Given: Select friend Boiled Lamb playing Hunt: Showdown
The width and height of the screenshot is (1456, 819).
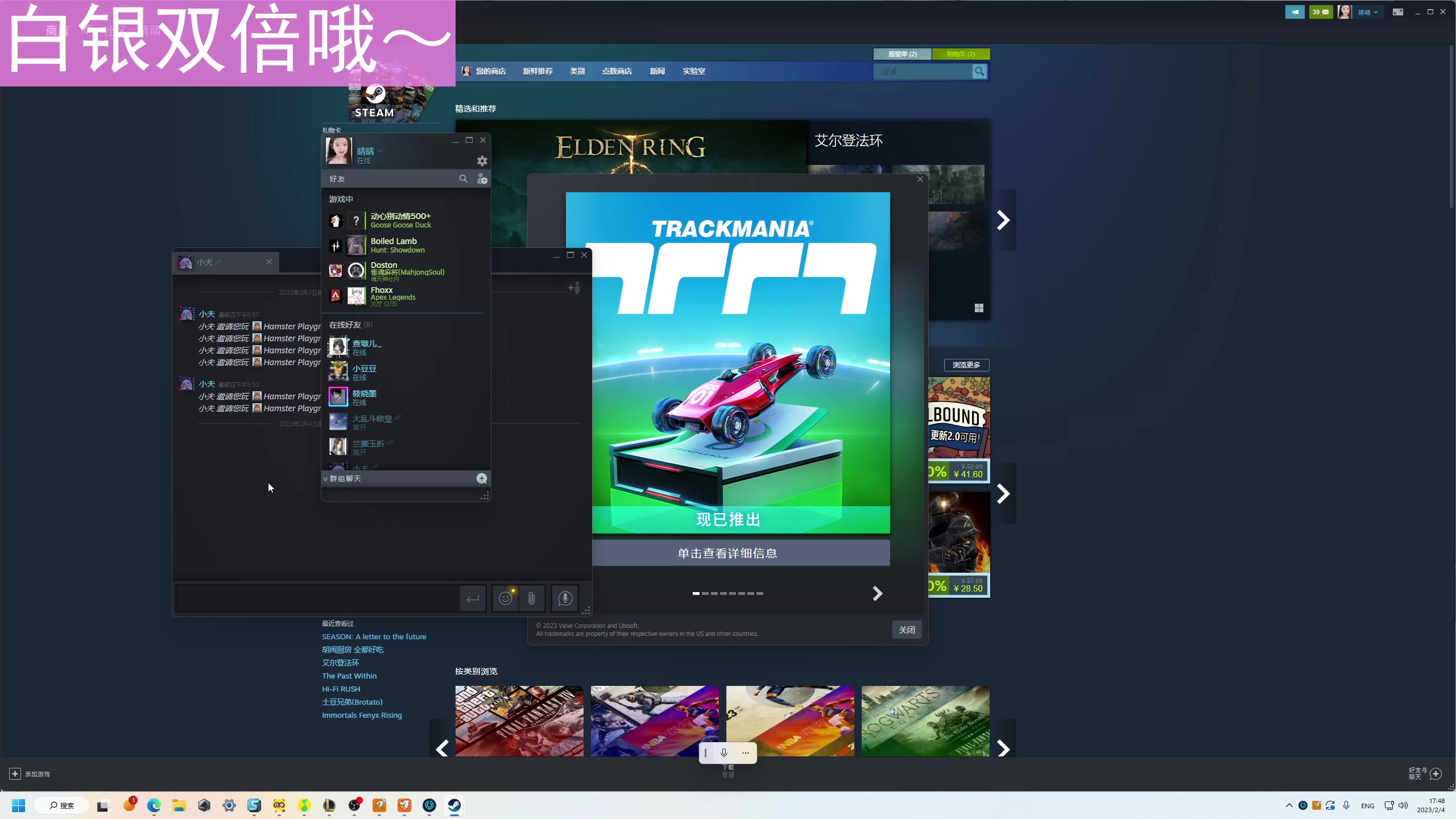Looking at the screenshot, I should (405, 245).
